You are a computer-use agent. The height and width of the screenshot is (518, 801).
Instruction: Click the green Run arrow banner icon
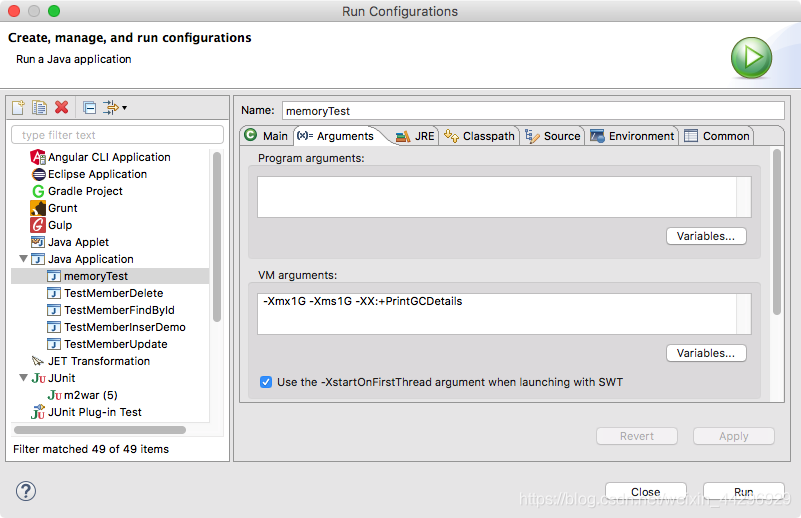pyautogui.click(x=751, y=58)
